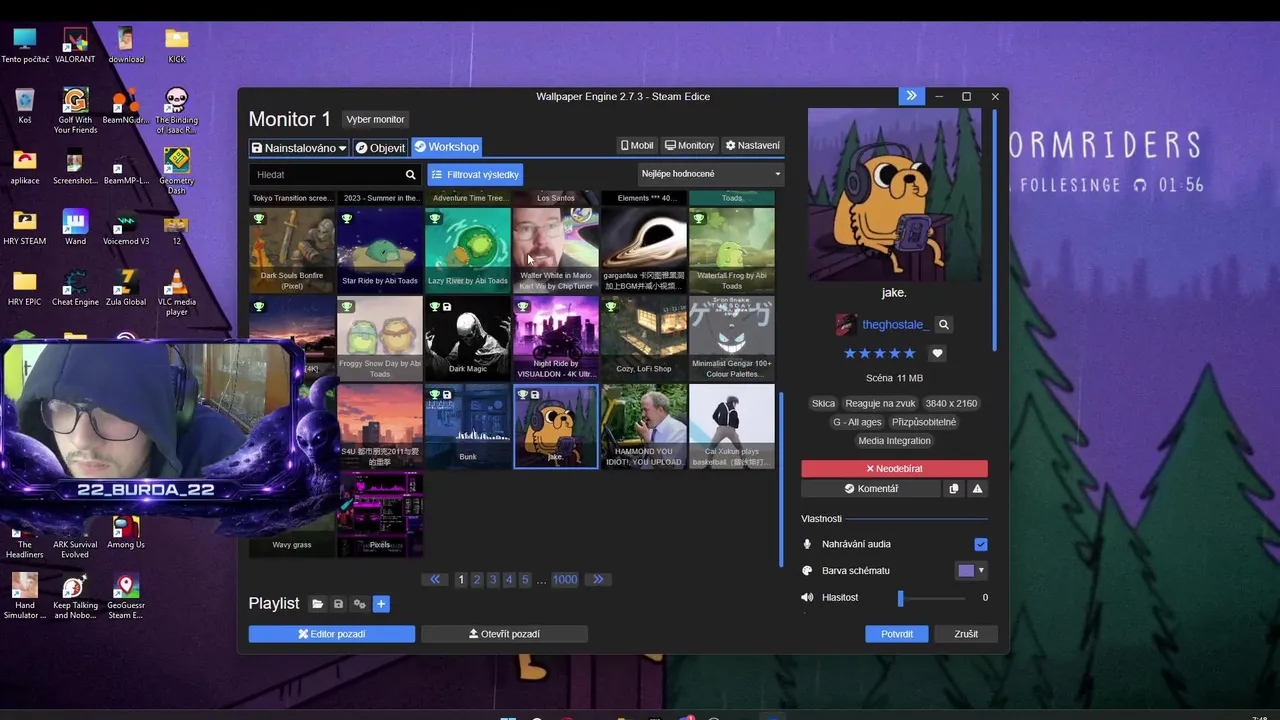Viewport: 1280px width, 720px height.
Task: Copy the wallpaper link with the copy icon
Action: (953, 489)
